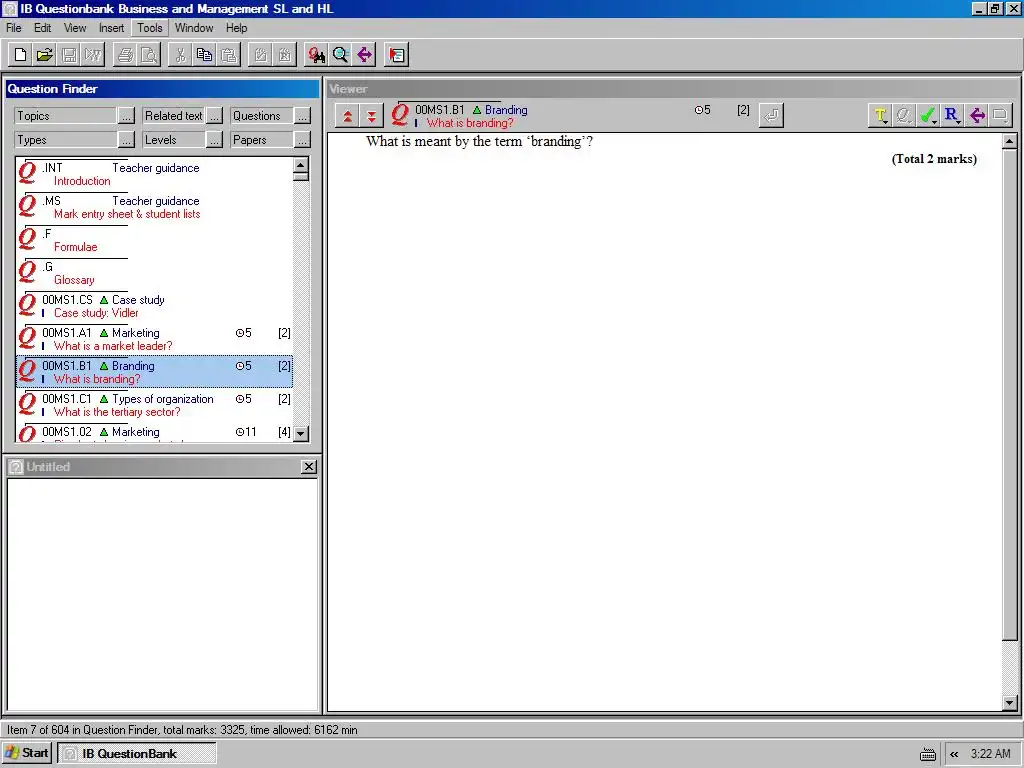Click the greyed R document toolbar icon
Viewport: 1024px width, 768px height.
point(285,55)
